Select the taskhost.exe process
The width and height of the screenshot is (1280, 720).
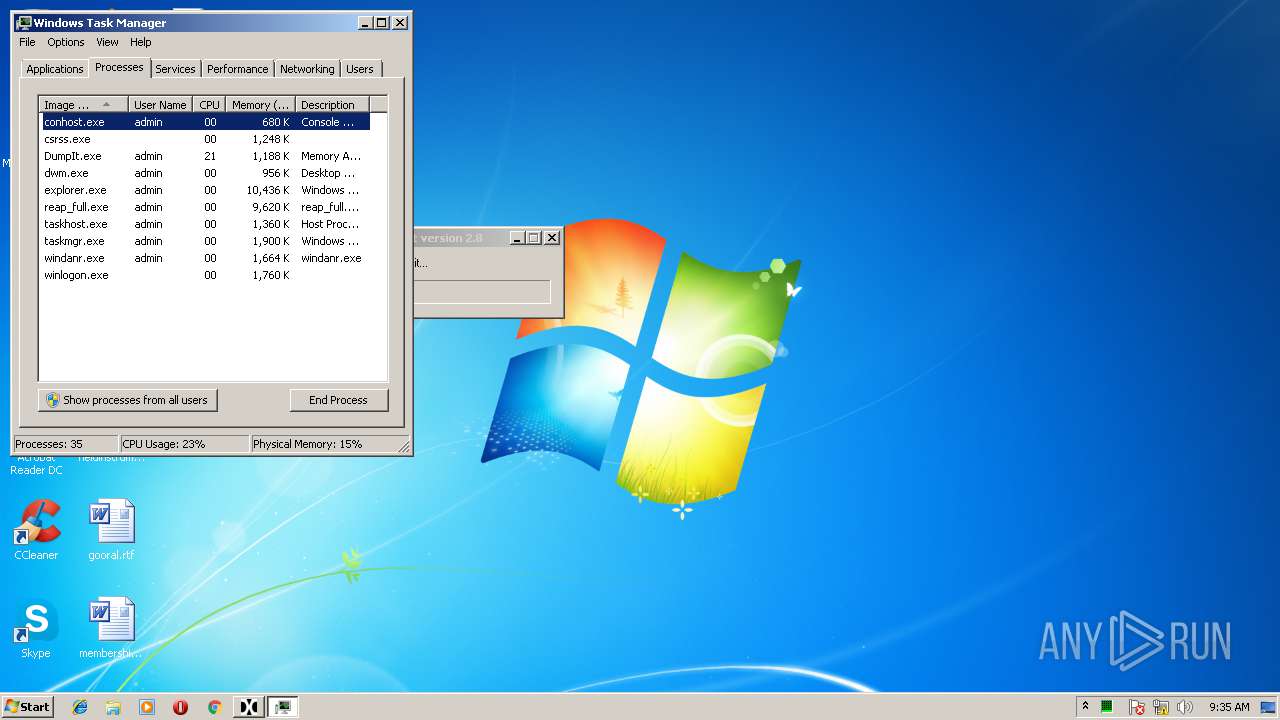(205, 224)
